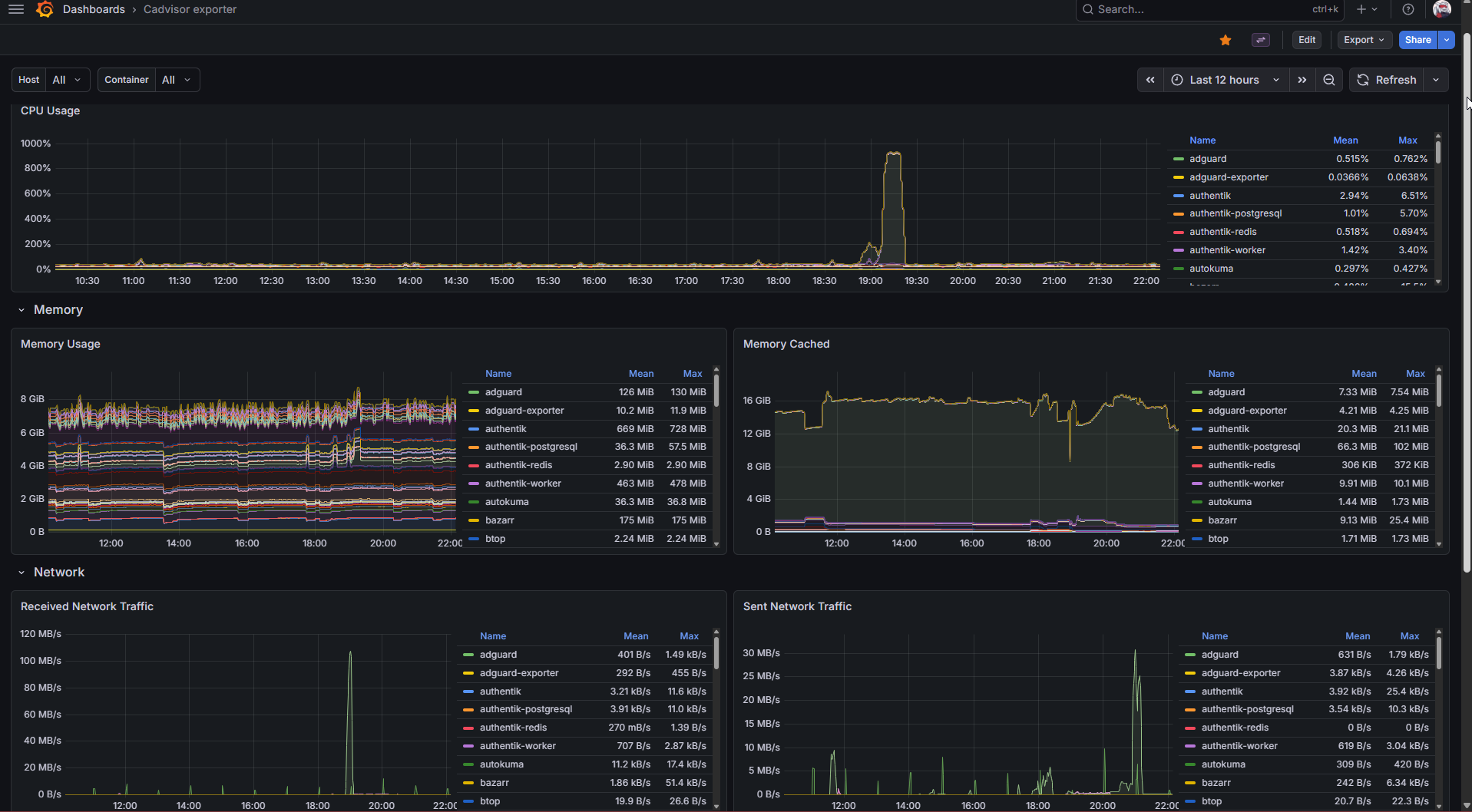Click the Cadvisor exporter breadcrumb

pyautogui.click(x=190, y=9)
